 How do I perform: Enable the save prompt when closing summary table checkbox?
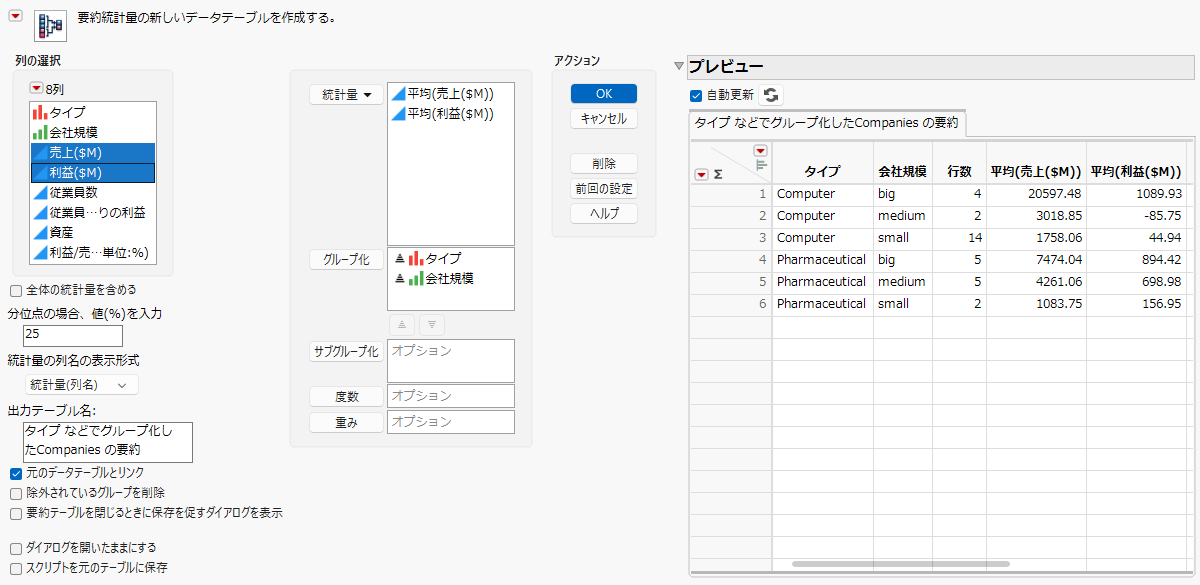tap(16, 513)
